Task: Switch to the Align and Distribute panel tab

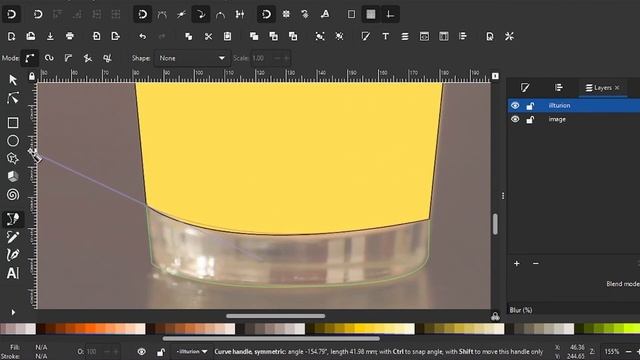Action: pos(558,87)
